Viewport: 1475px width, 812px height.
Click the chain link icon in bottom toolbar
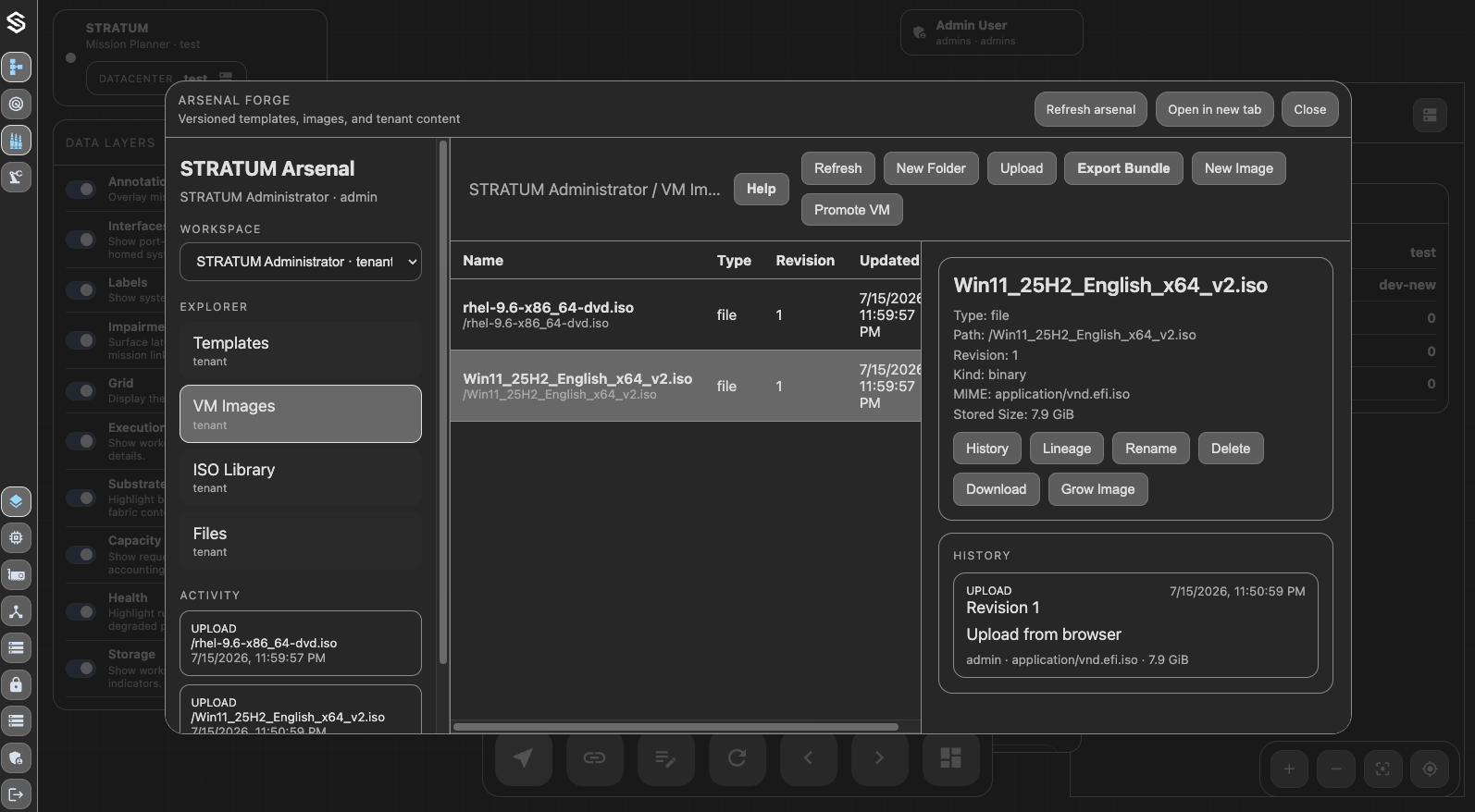pyautogui.click(x=594, y=758)
